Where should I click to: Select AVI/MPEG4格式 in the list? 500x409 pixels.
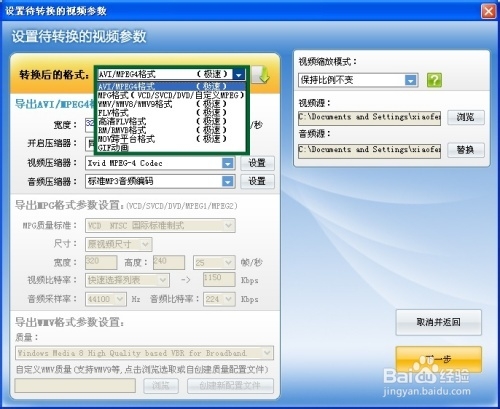pos(171,86)
